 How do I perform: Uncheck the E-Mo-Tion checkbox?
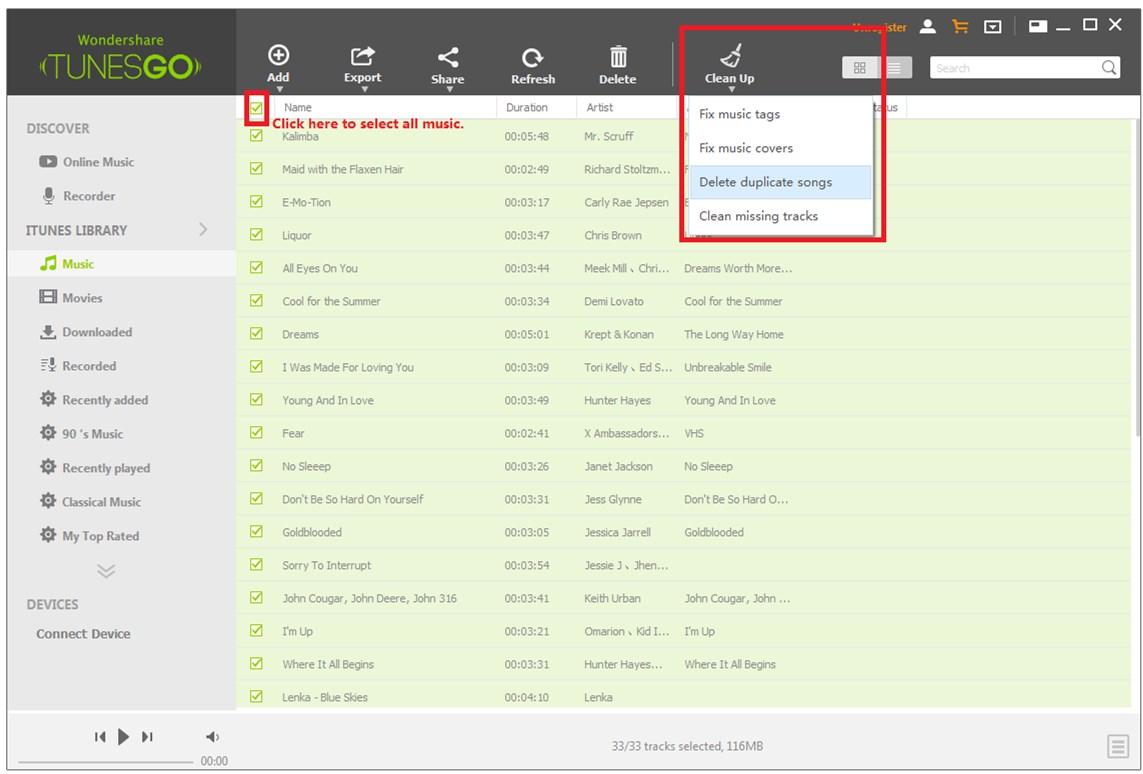click(257, 201)
